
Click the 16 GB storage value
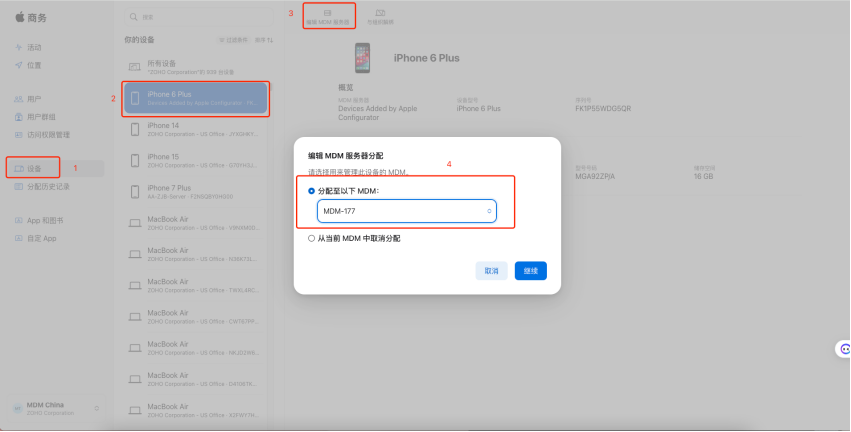[x=703, y=176]
